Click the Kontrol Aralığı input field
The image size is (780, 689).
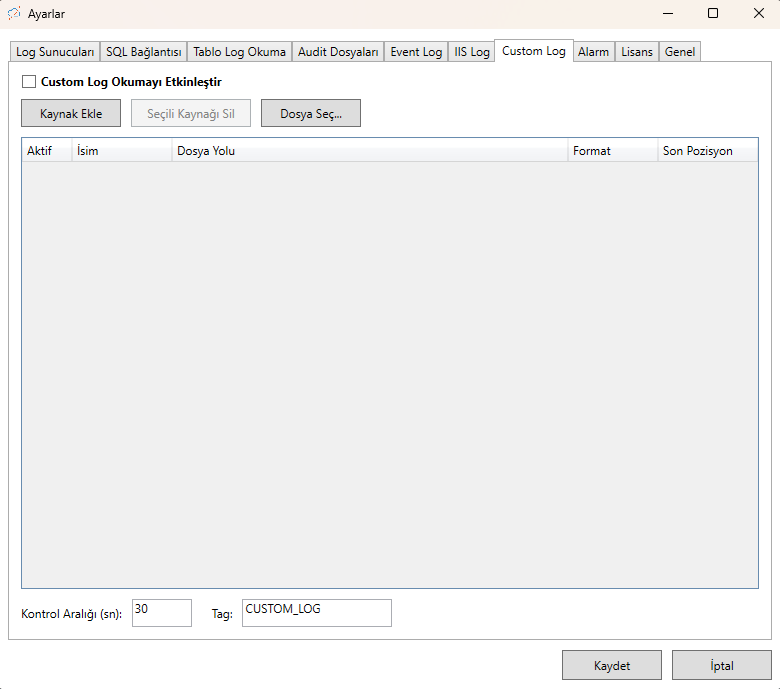[x=161, y=613]
